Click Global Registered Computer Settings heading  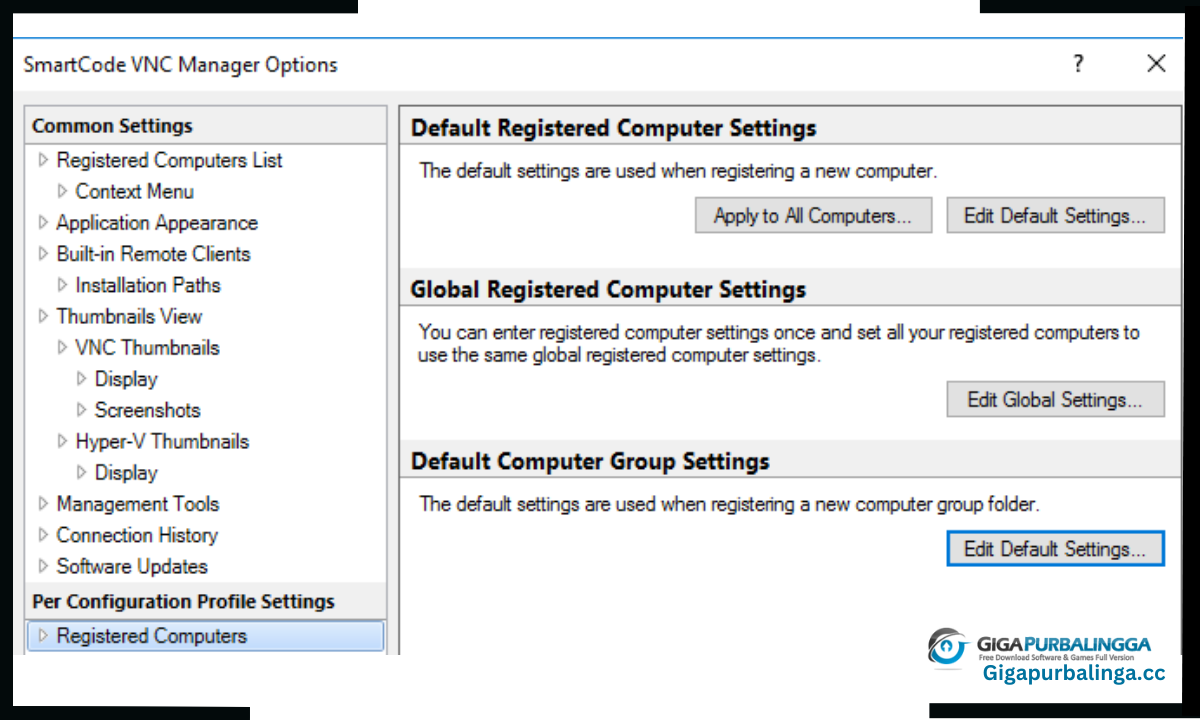click(x=608, y=290)
